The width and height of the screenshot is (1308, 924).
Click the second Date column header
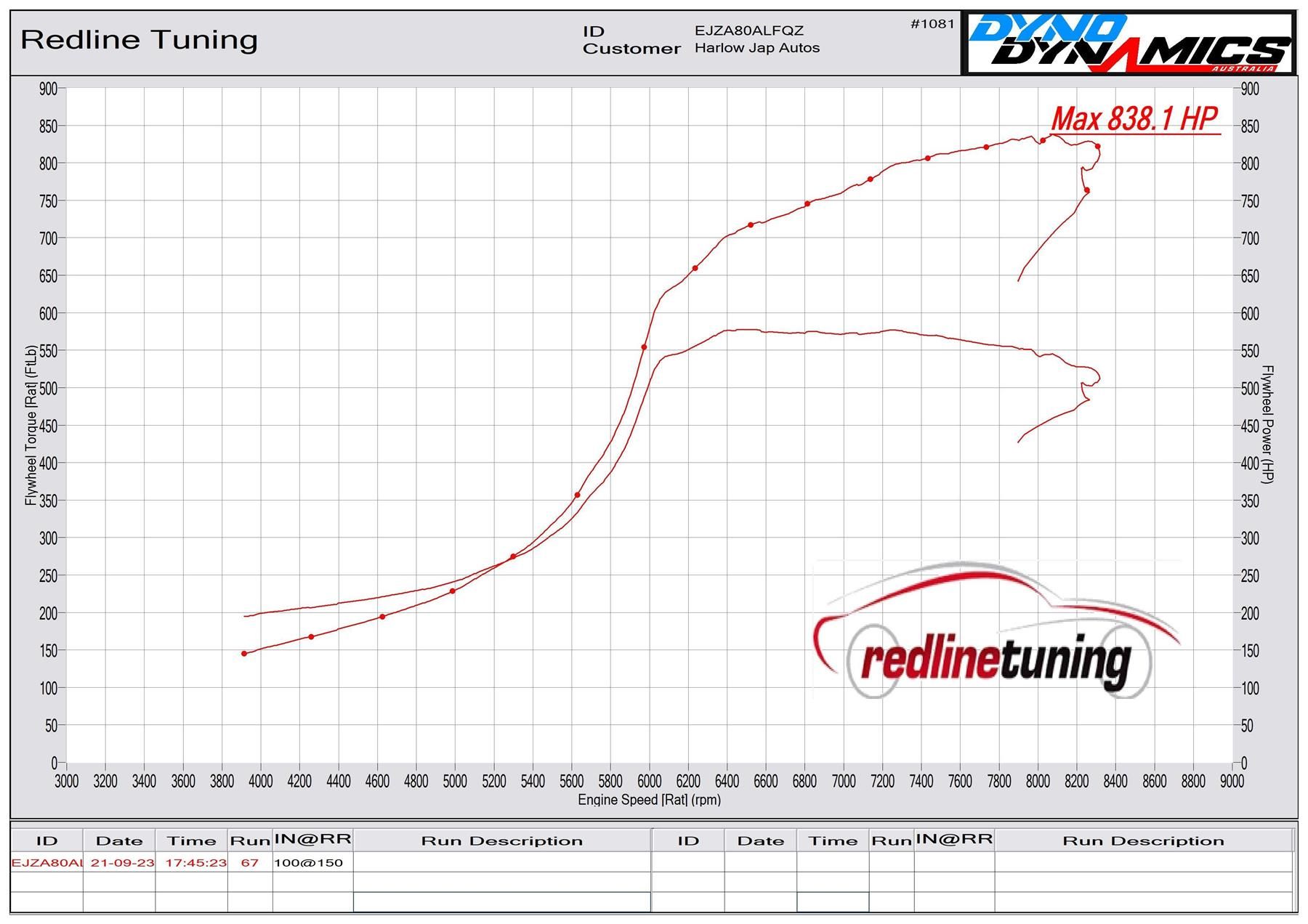coord(761,840)
